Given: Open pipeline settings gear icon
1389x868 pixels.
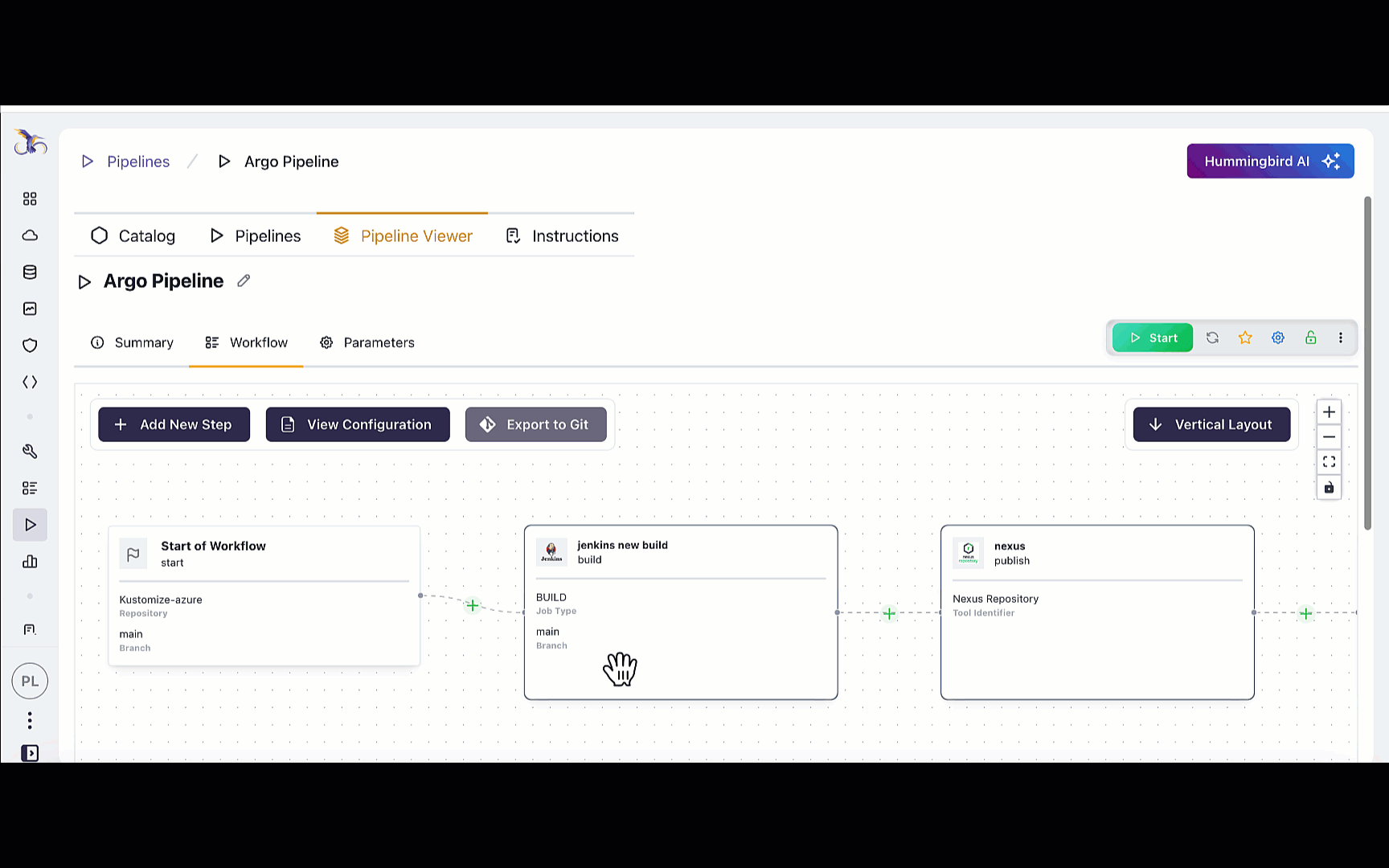Looking at the screenshot, I should pyautogui.click(x=1278, y=338).
